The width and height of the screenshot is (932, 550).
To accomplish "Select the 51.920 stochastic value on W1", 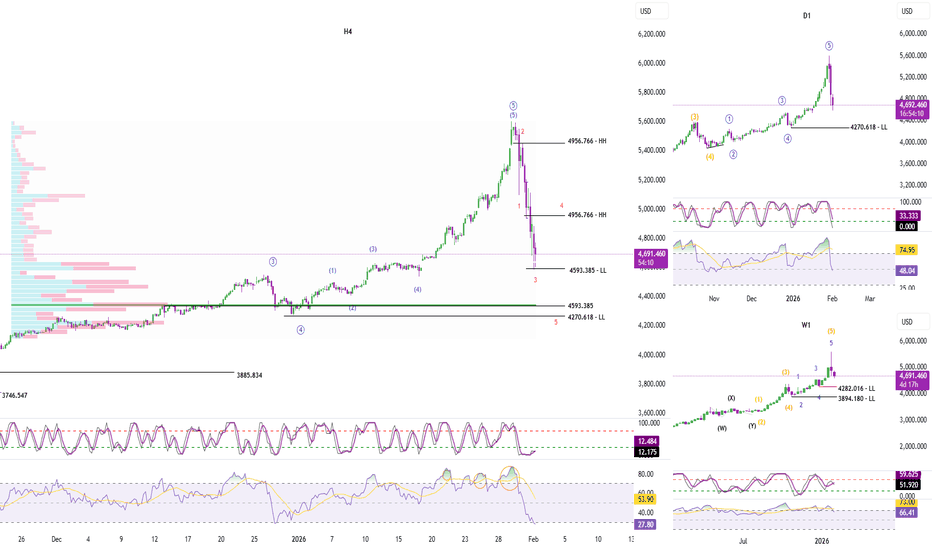I will pyautogui.click(x=907, y=485).
